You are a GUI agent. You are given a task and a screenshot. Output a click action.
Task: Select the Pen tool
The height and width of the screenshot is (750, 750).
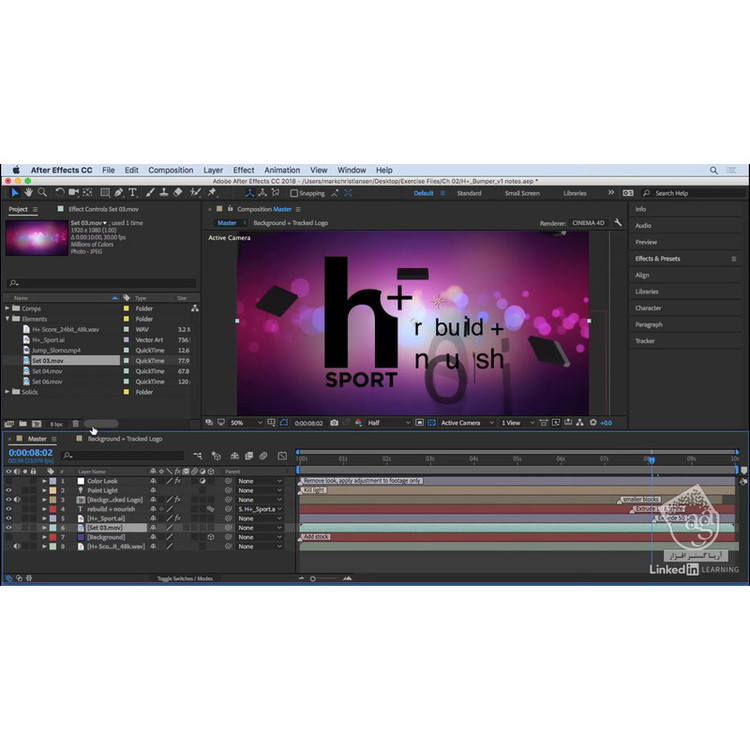tap(119, 192)
